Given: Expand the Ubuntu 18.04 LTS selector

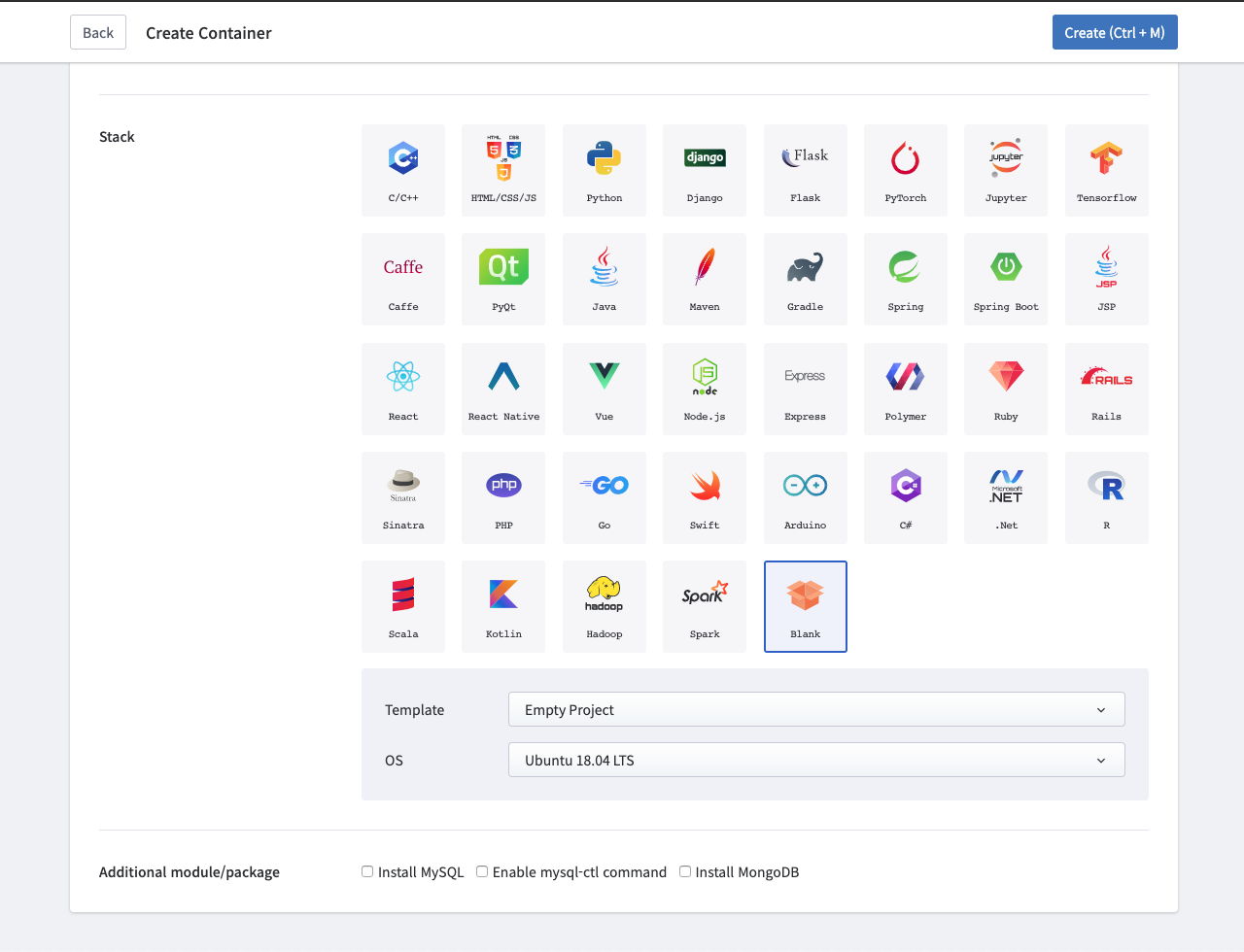Looking at the screenshot, I should 816,760.
